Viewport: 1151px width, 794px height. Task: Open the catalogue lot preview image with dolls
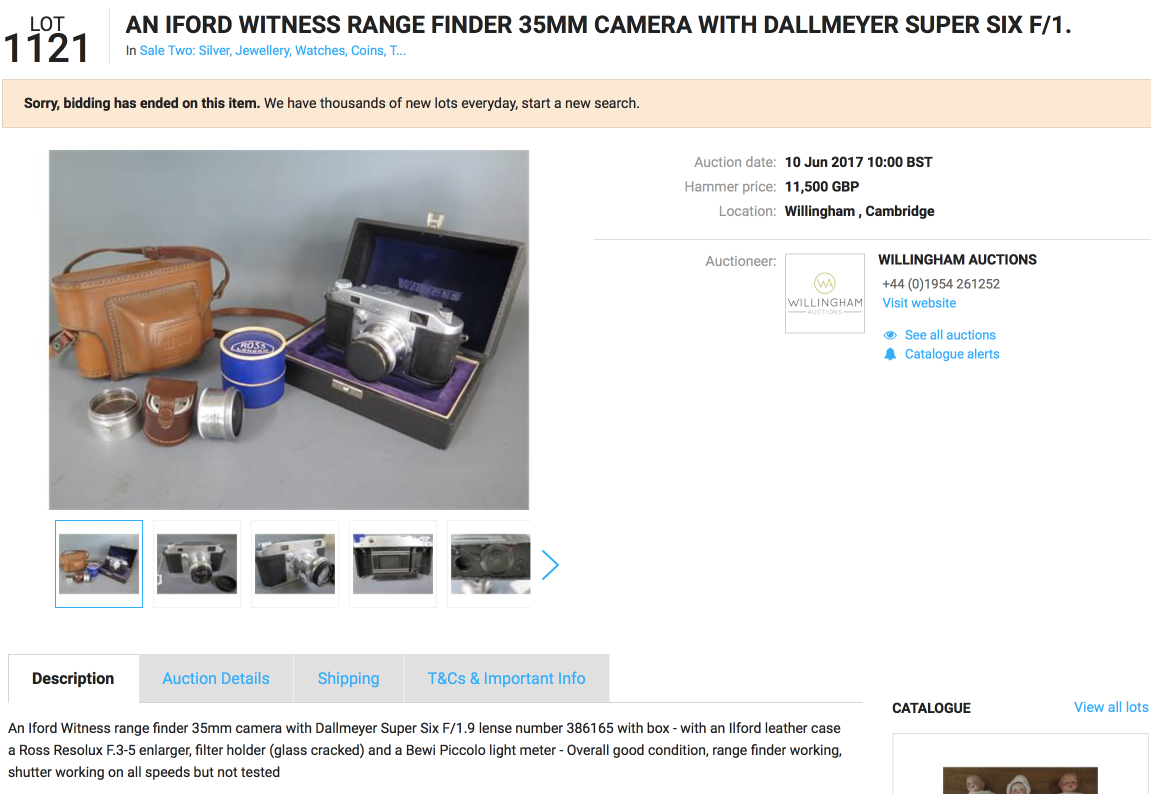(x=1020, y=780)
